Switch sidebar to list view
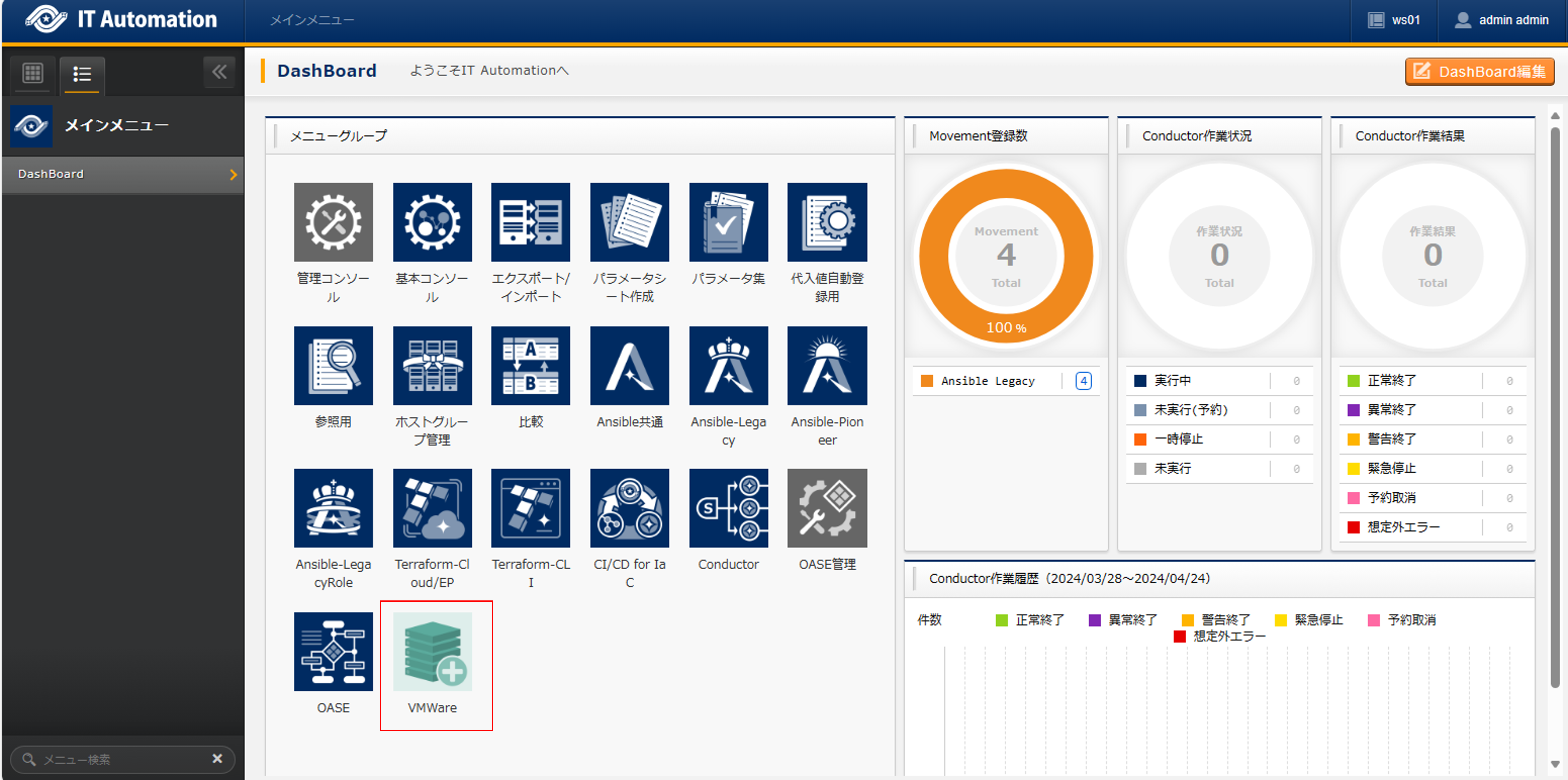 tap(82, 74)
